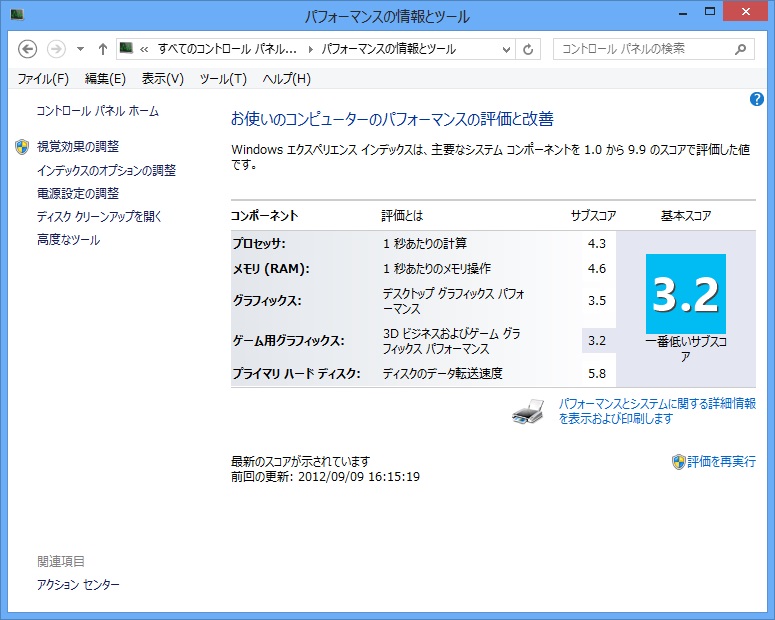Click the breadcrumb separator arrow after すべてのコントロール パネル
The height and width of the screenshot is (620, 775).
310,49
